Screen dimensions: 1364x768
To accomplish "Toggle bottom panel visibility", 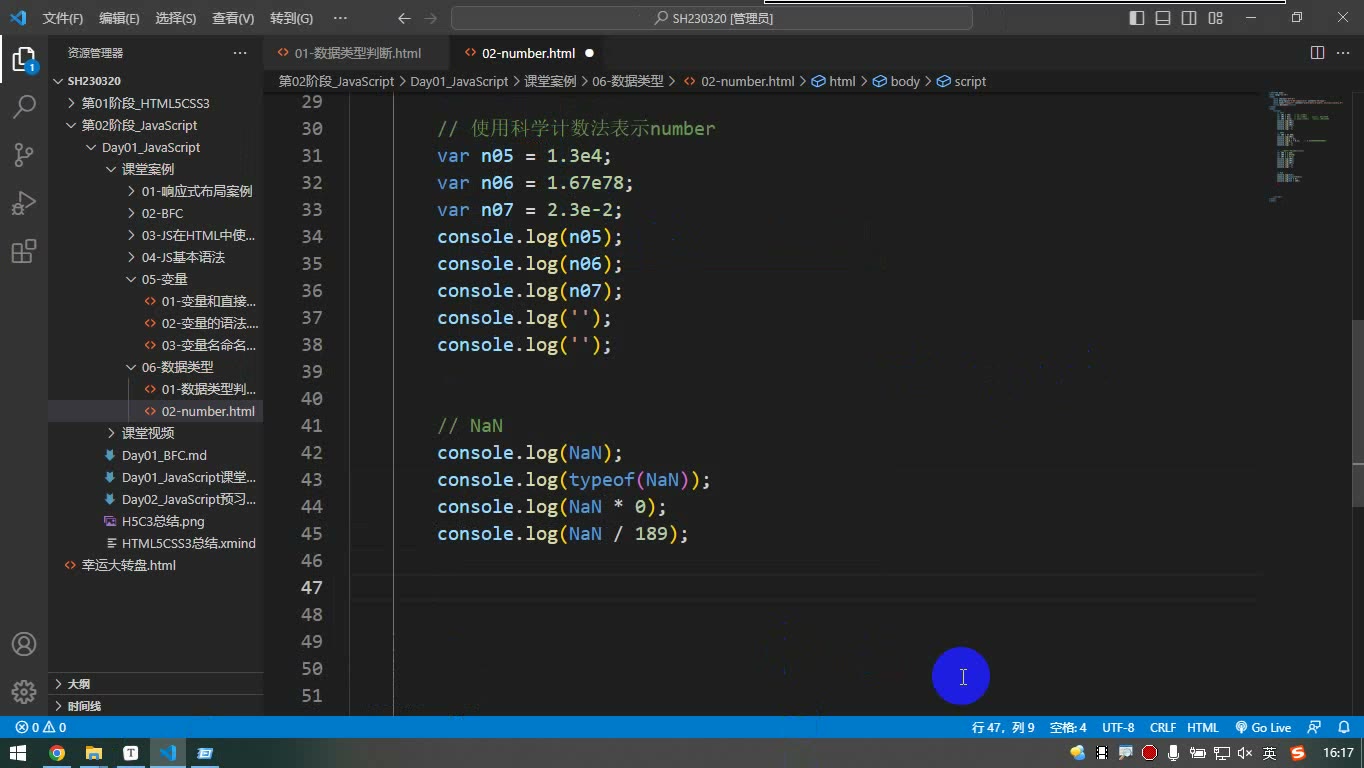I will point(1163,18).
